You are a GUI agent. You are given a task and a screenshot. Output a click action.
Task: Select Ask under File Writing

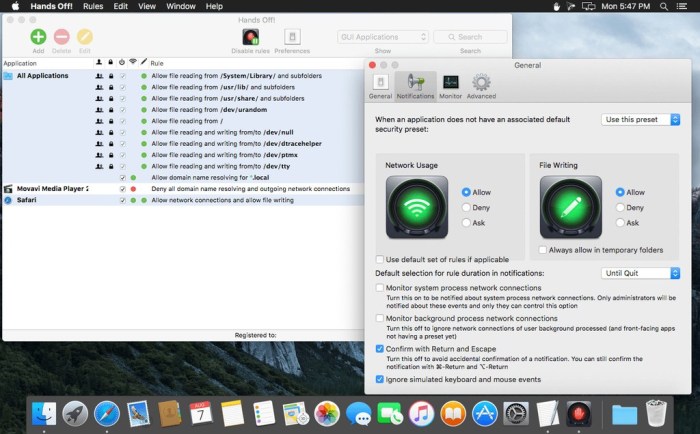[x=621, y=223]
